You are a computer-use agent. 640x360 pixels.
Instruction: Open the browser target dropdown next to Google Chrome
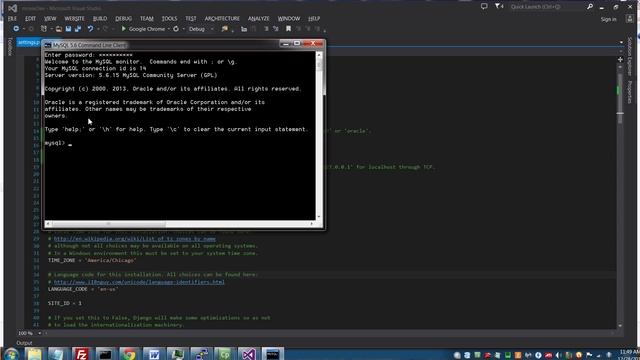[169, 29]
